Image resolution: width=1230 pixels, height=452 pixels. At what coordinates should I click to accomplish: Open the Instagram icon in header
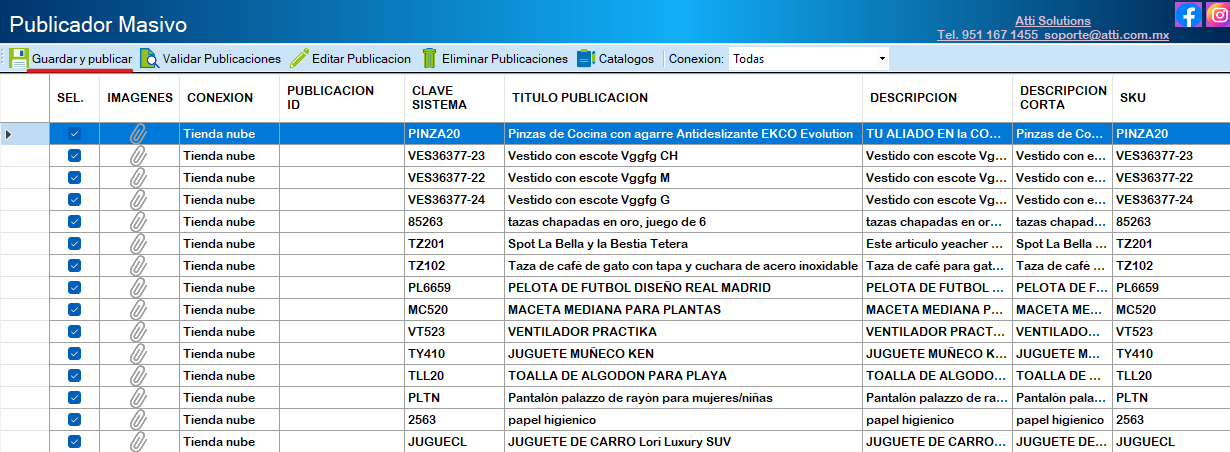tap(1217, 15)
